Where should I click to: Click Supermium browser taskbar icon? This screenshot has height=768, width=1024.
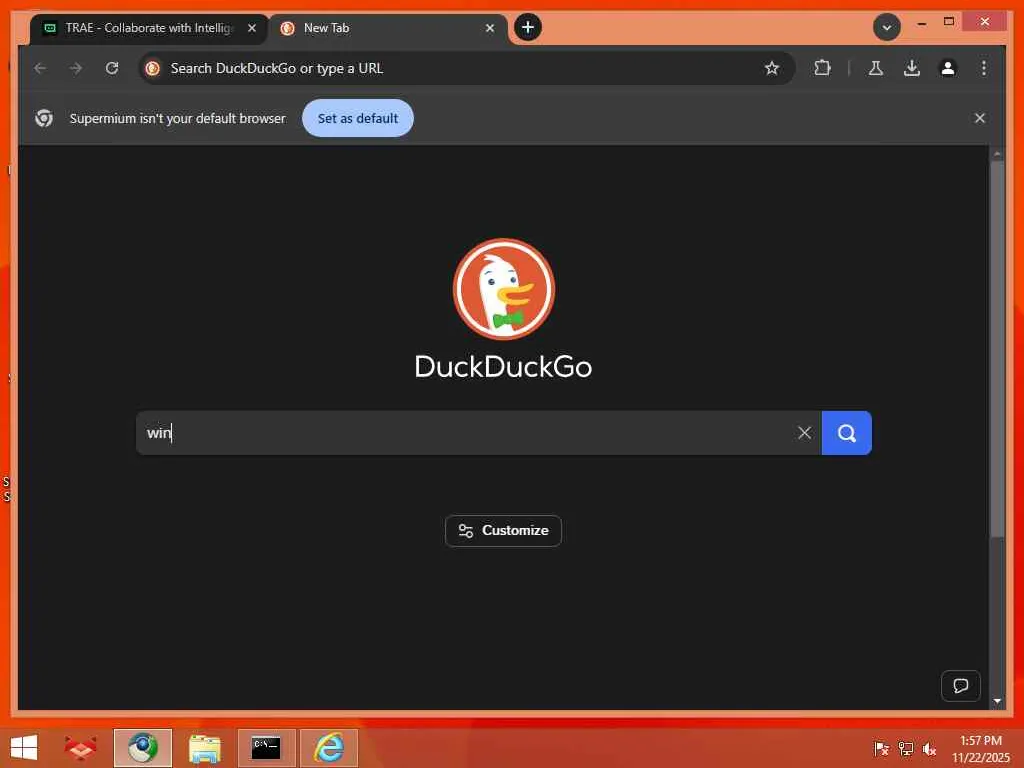click(142, 748)
